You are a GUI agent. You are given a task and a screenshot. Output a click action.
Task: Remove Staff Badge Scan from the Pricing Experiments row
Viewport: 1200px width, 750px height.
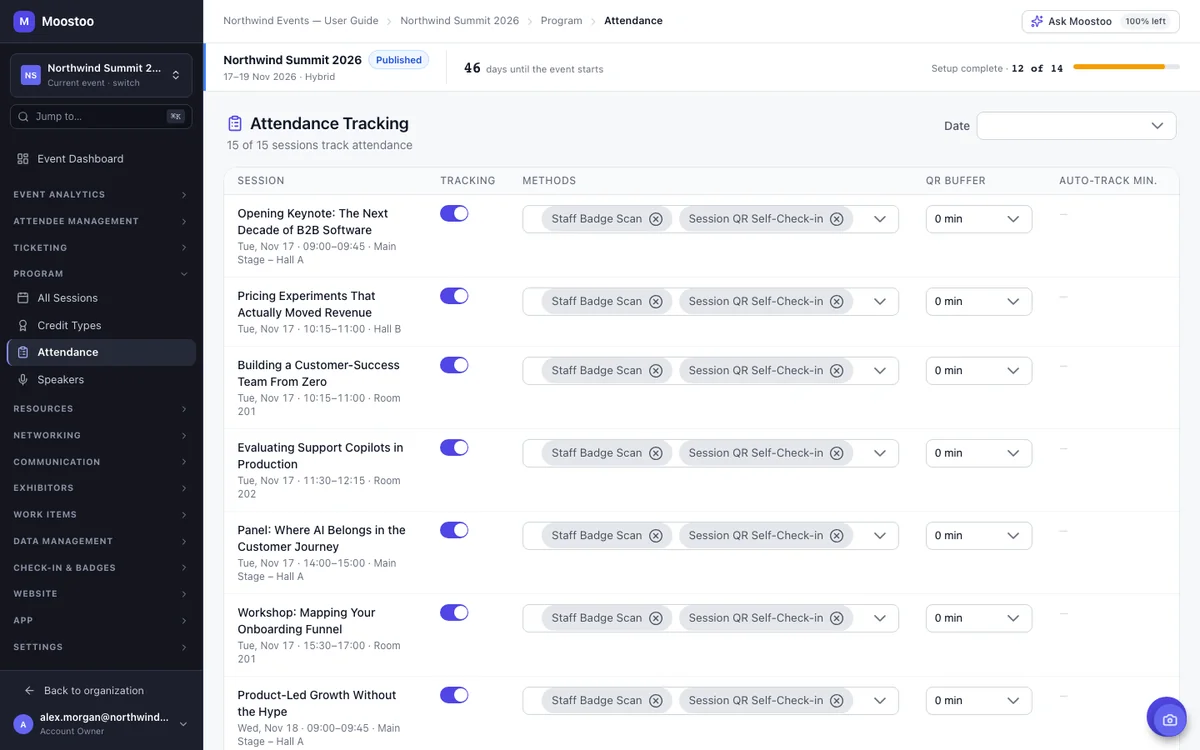[x=656, y=301]
